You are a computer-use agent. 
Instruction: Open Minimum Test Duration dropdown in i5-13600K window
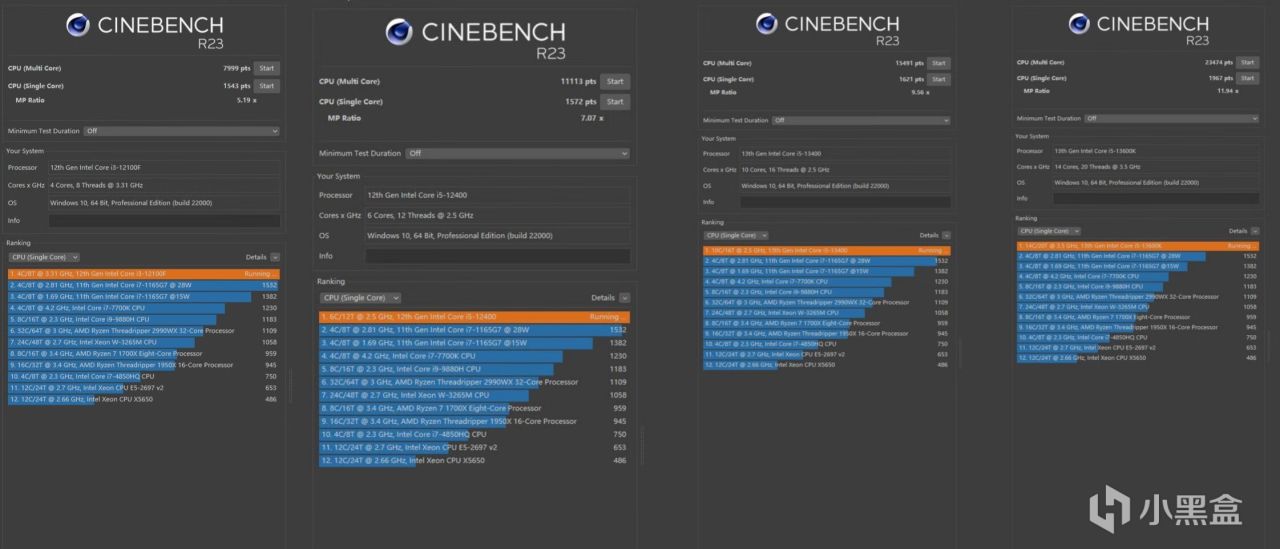[x=1172, y=118]
